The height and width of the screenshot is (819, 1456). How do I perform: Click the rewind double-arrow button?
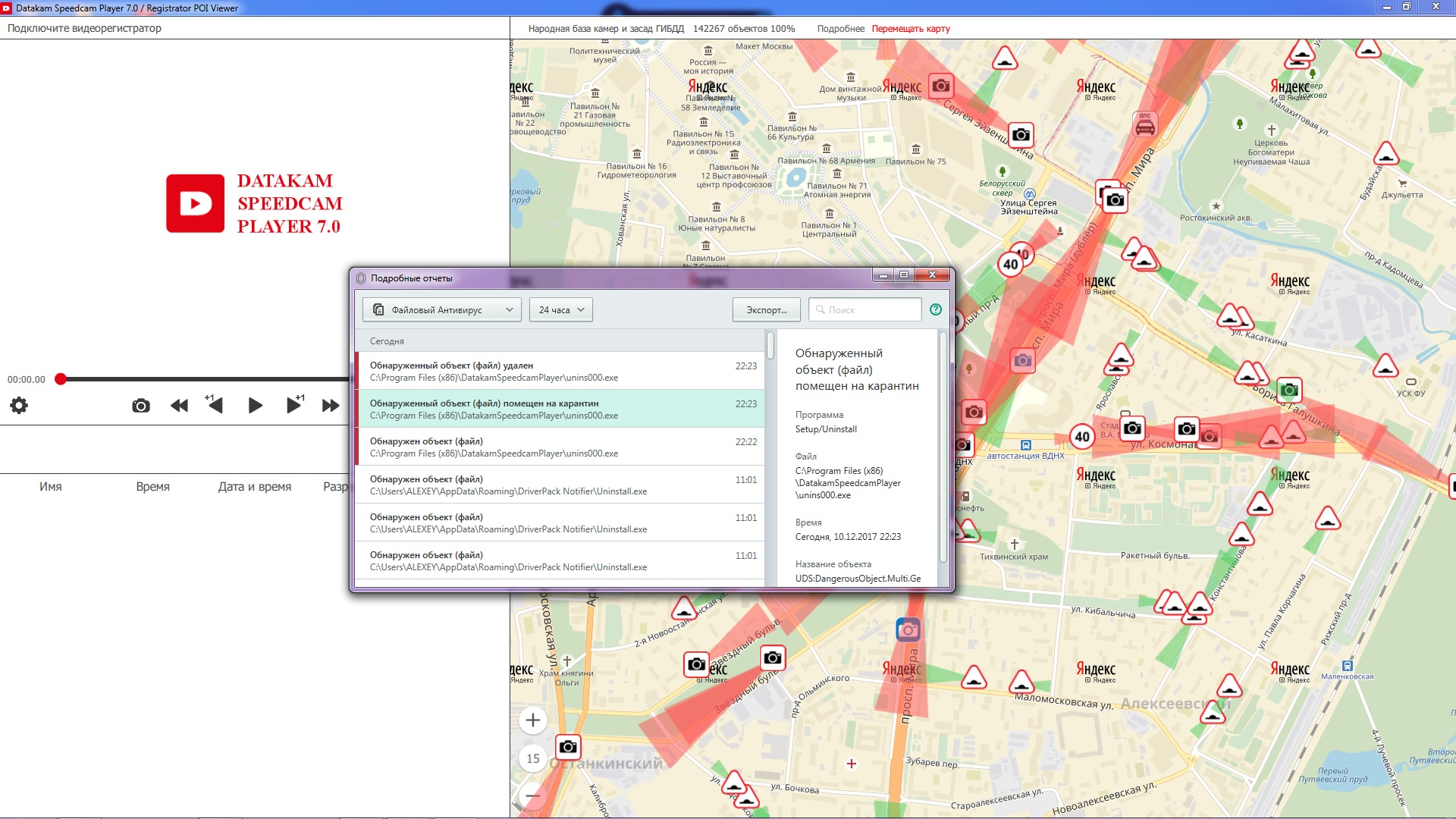pyautogui.click(x=179, y=406)
